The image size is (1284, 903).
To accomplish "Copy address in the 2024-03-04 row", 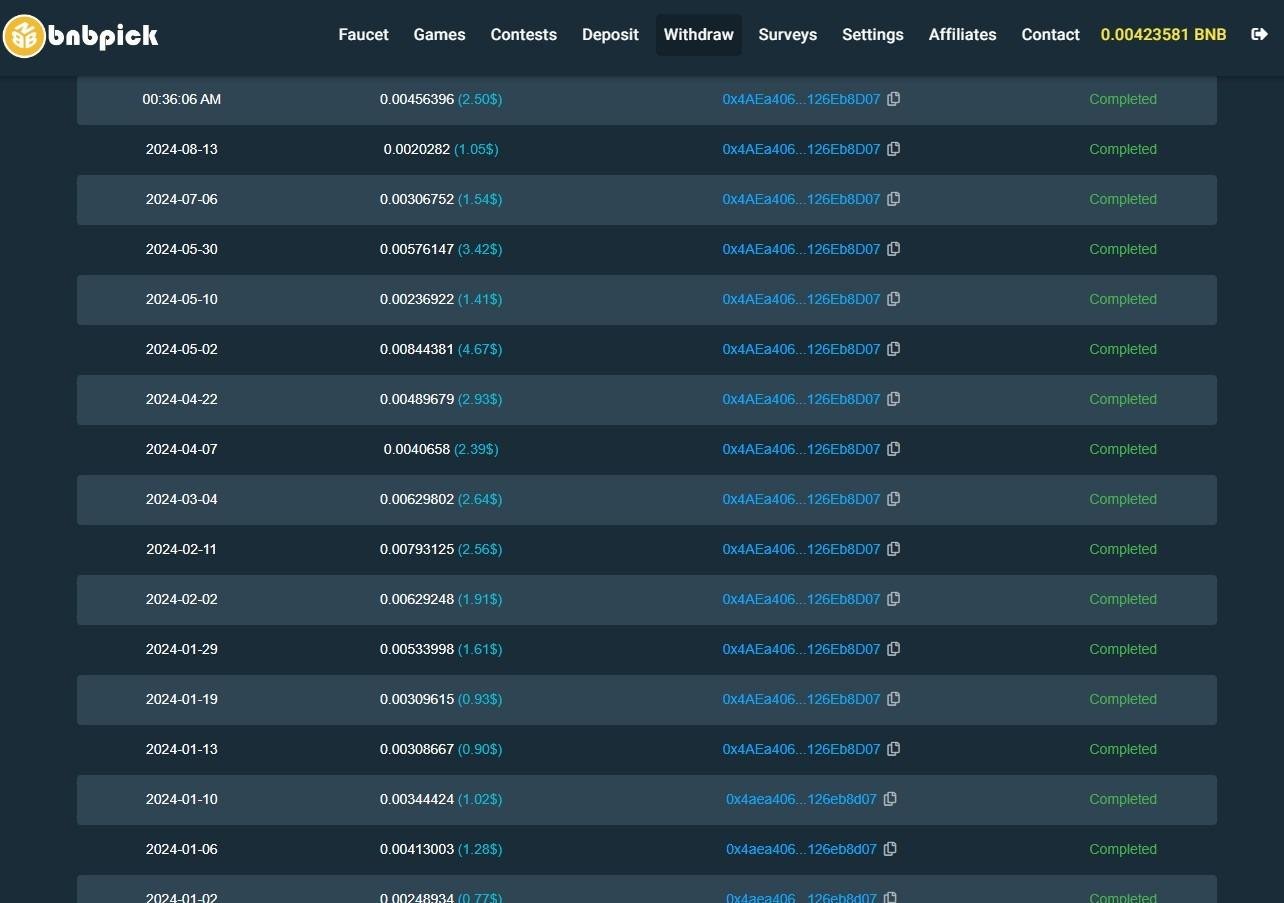I will pos(894,499).
